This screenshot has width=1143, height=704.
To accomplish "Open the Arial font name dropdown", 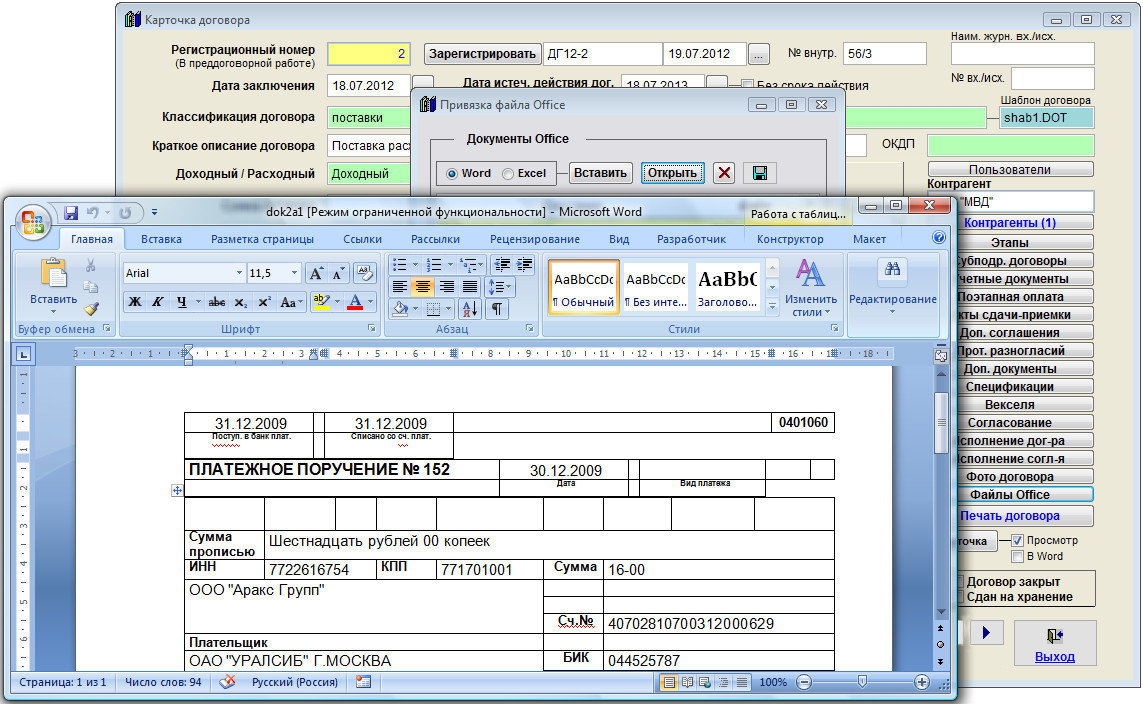I will tap(239, 273).
